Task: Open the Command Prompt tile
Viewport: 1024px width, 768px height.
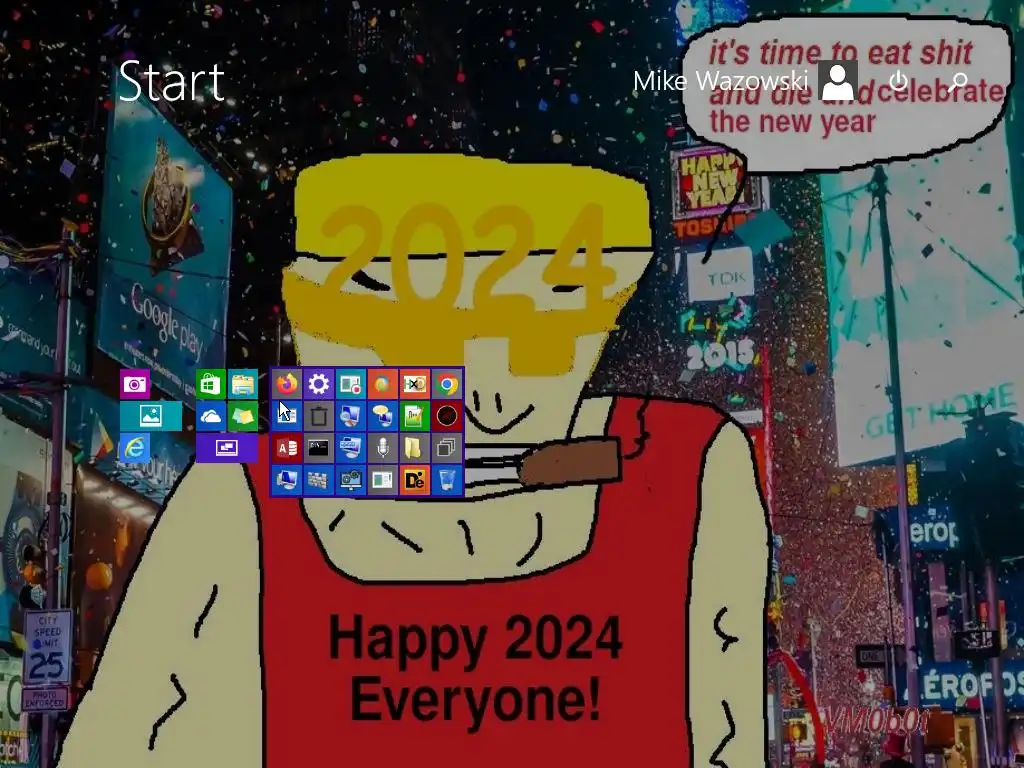Action: [x=319, y=448]
